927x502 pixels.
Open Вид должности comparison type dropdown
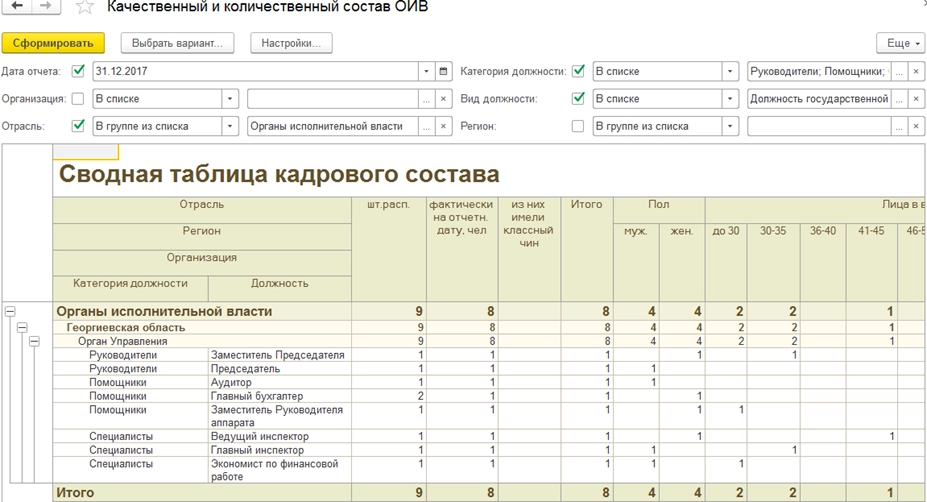[x=730, y=99]
